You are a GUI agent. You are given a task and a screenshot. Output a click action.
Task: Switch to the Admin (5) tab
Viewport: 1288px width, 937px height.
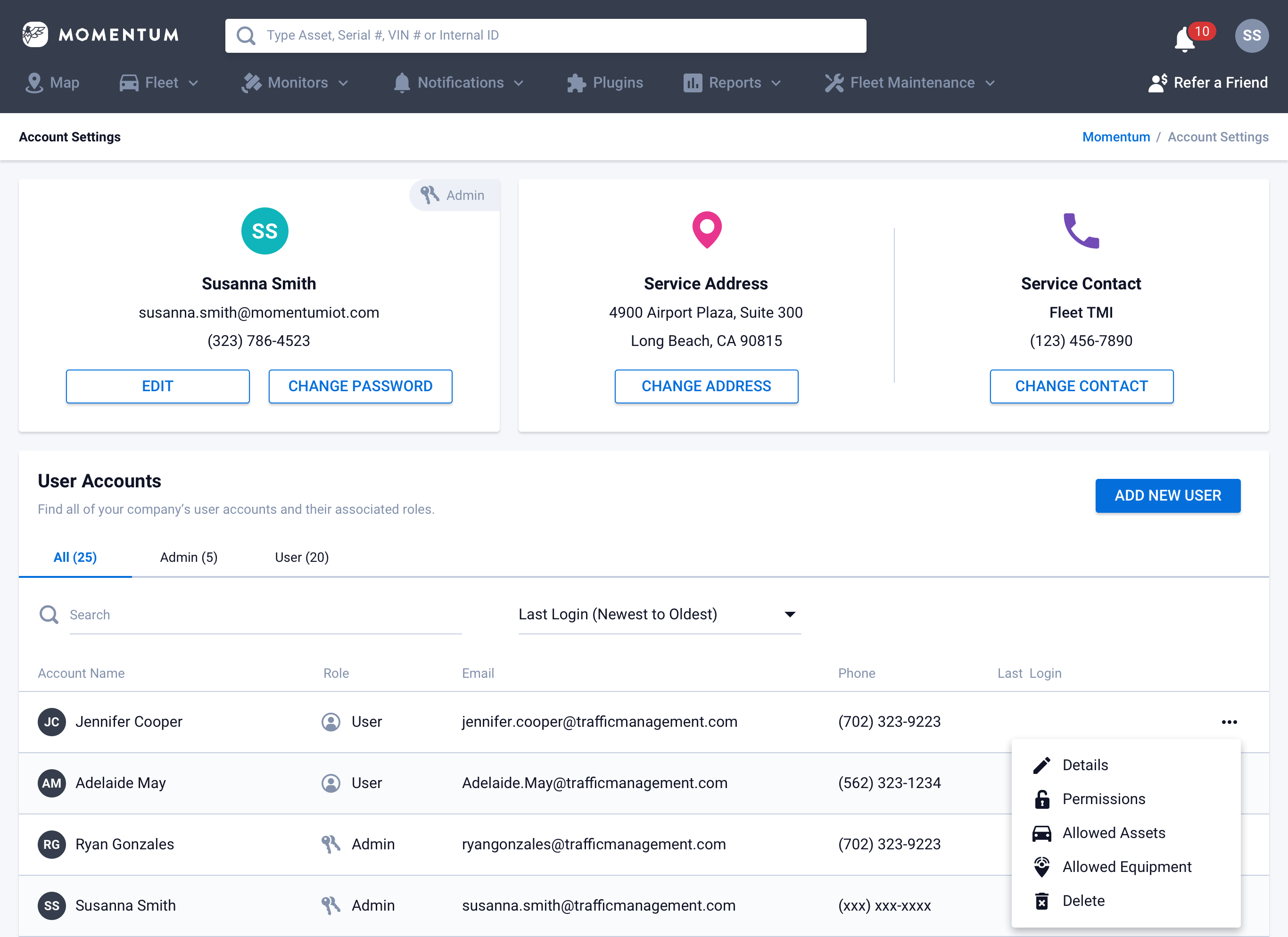[x=189, y=557]
